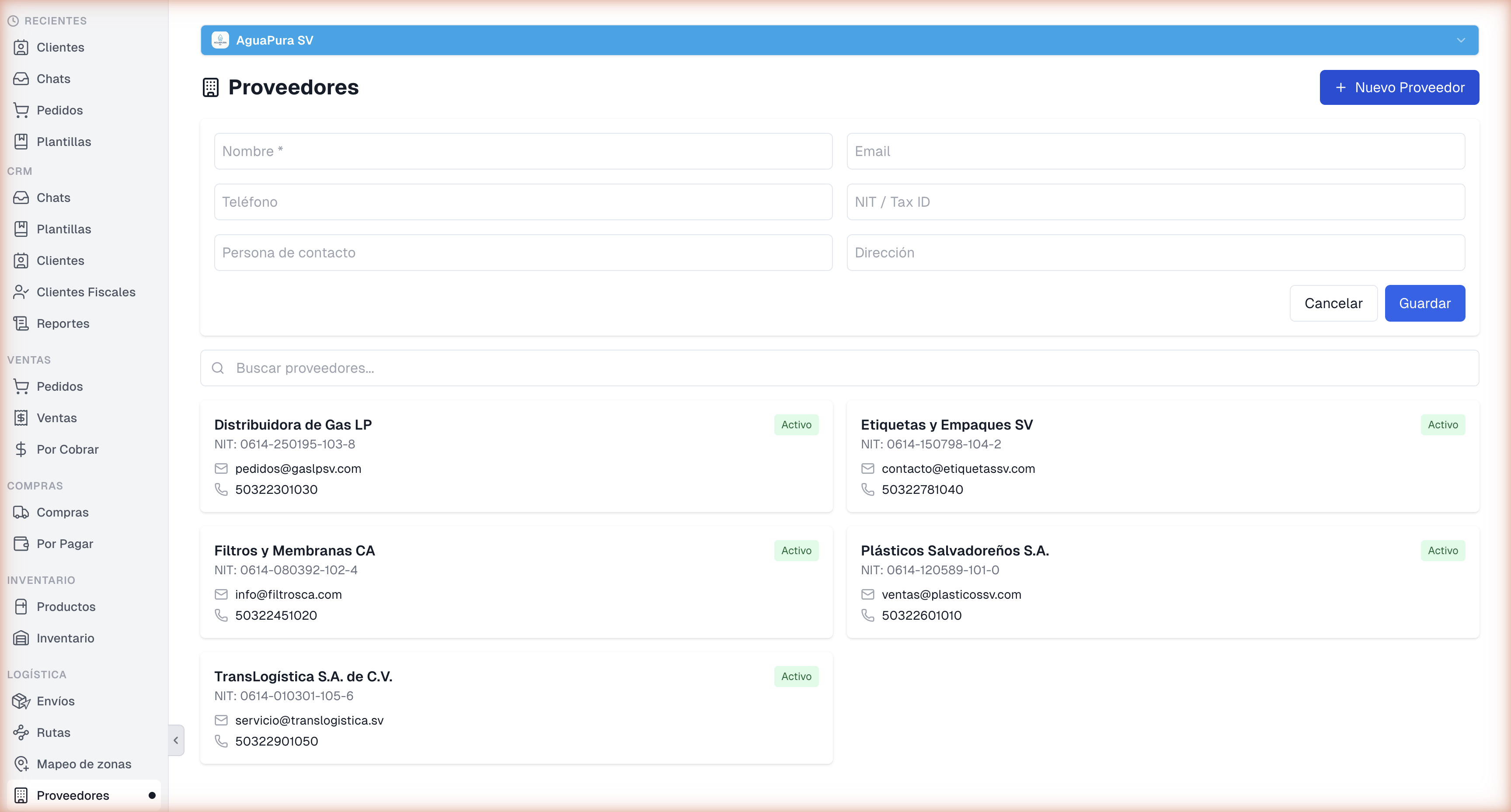Collapse the sidebar with the chevron handle
The image size is (1511, 812).
pos(176,740)
